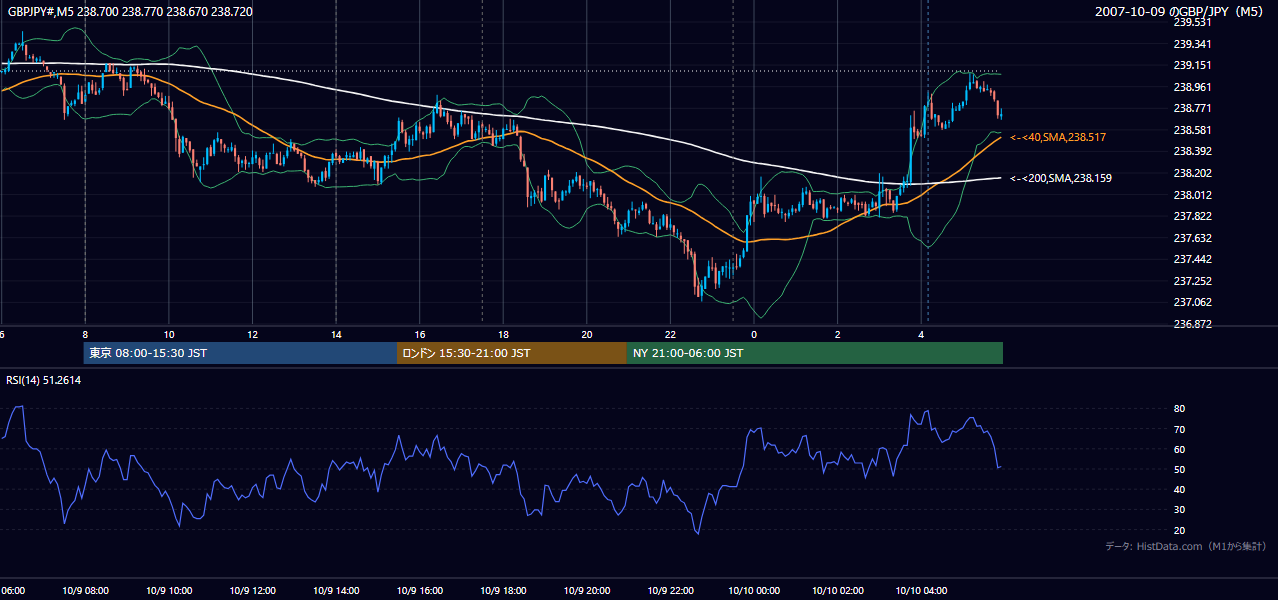The height and width of the screenshot is (600, 1278).
Task: Click price axis value 238.581
Action: coord(1192,130)
